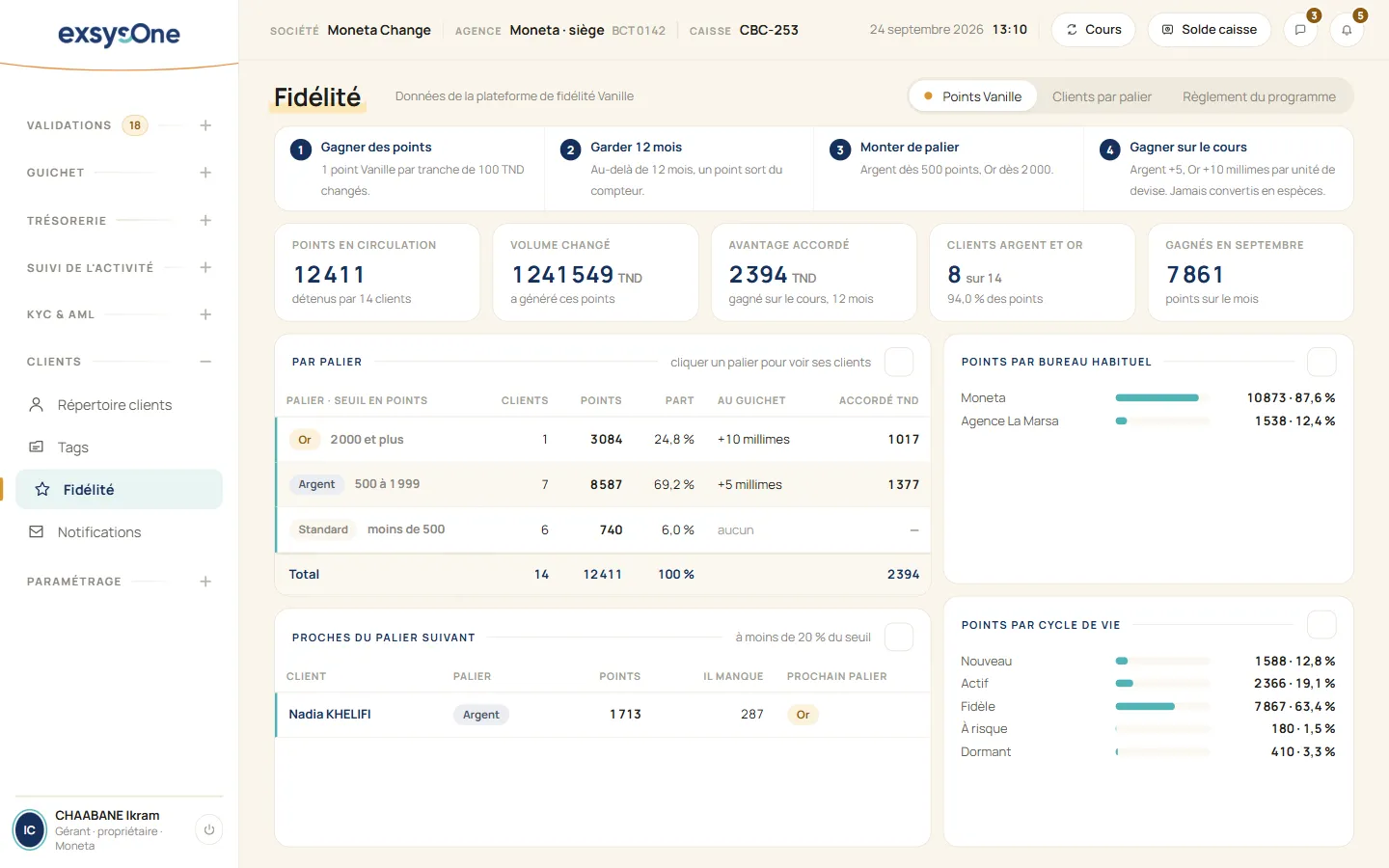
Task: Click the Volume changé card
Action: click(595, 272)
